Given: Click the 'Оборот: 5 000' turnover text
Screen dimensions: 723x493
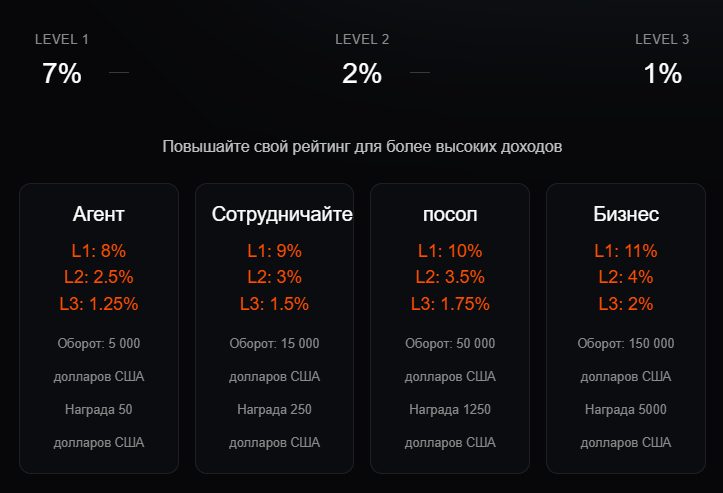Looking at the screenshot, I should tap(99, 344).
